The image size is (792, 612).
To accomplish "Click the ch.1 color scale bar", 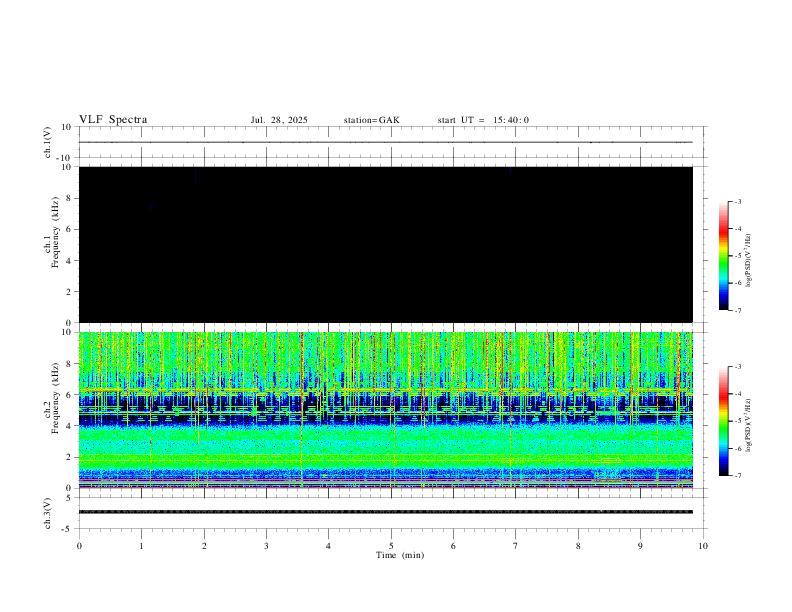I will pyautogui.click(x=723, y=256).
